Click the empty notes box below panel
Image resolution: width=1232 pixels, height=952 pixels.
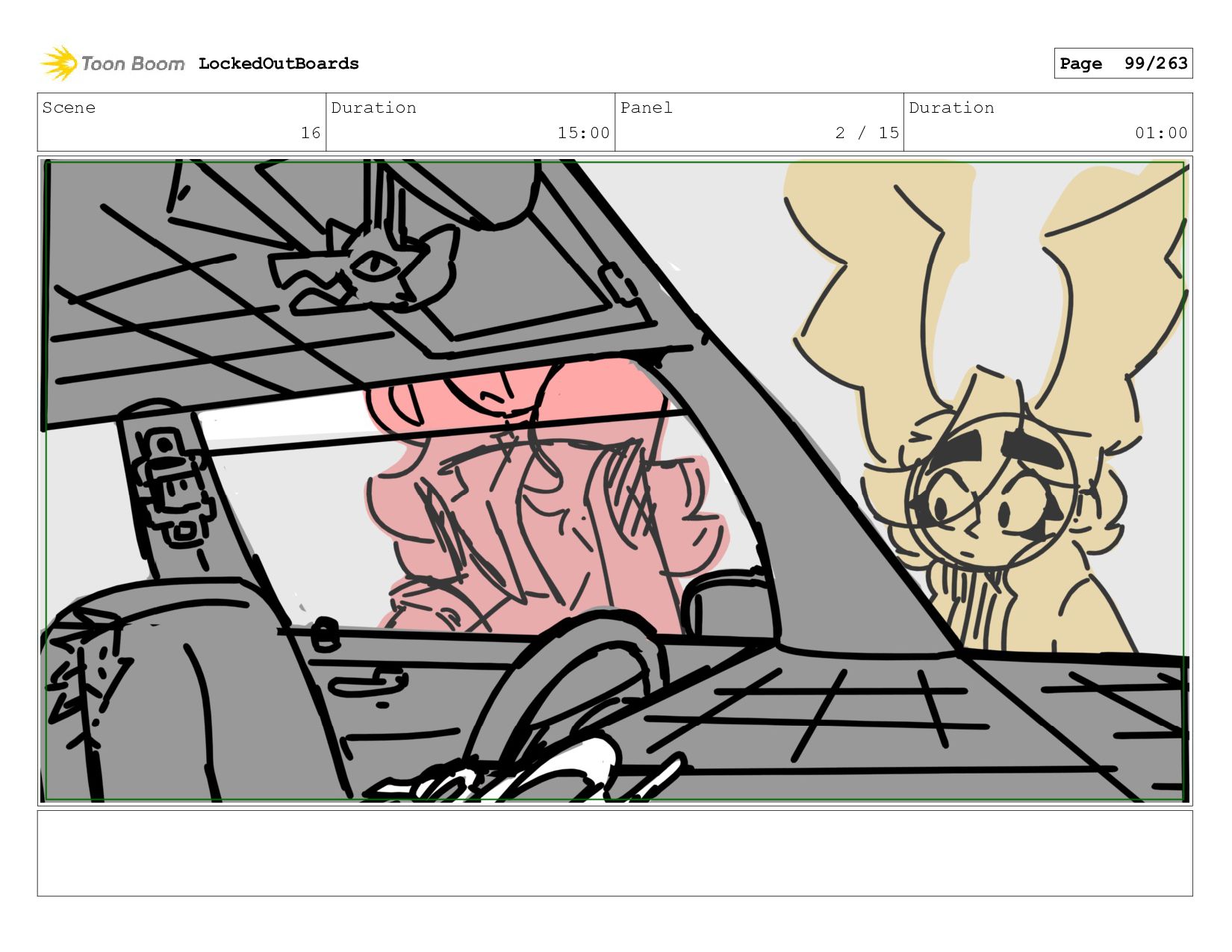point(615,853)
